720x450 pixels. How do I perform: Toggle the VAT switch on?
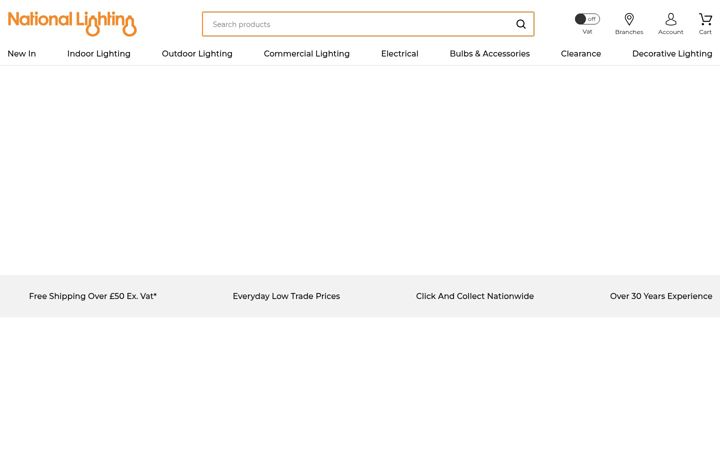pos(587,19)
